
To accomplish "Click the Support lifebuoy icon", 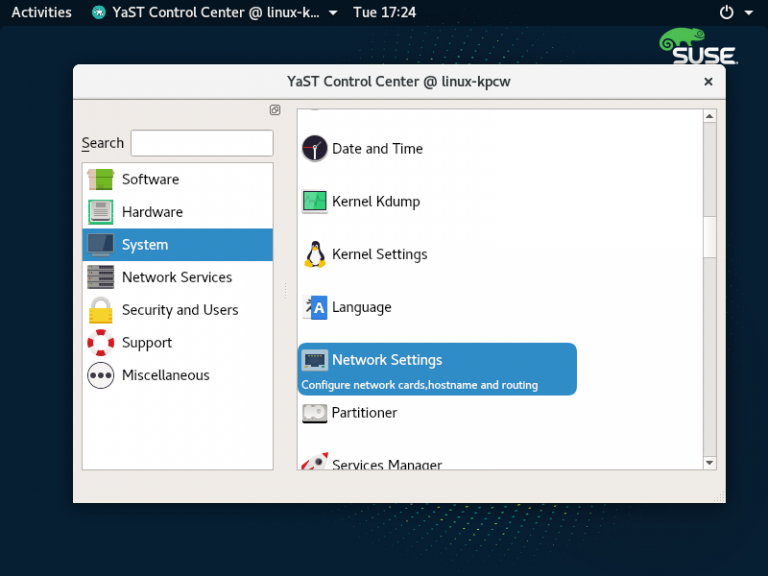I will pyautogui.click(x=101, y=343).
